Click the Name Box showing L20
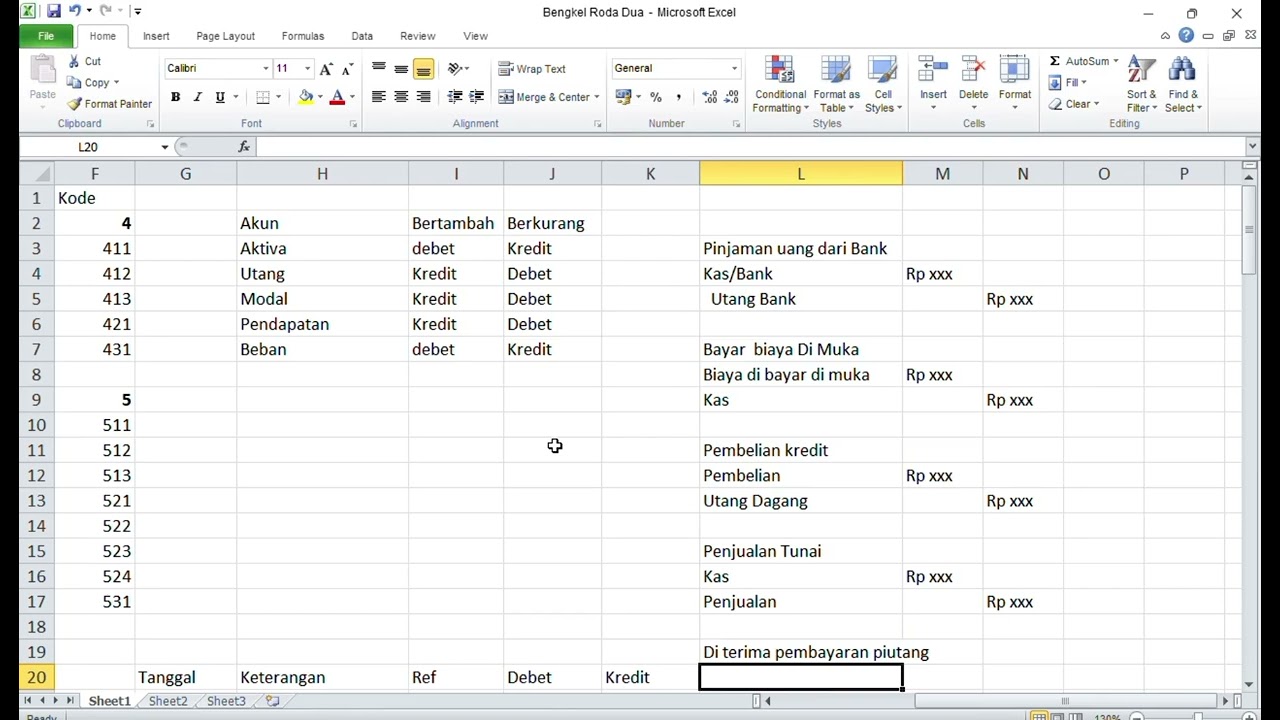Image resolution: width=1280 pixels, height=720 pixels. pyautogui.click(x=88, y=147)
